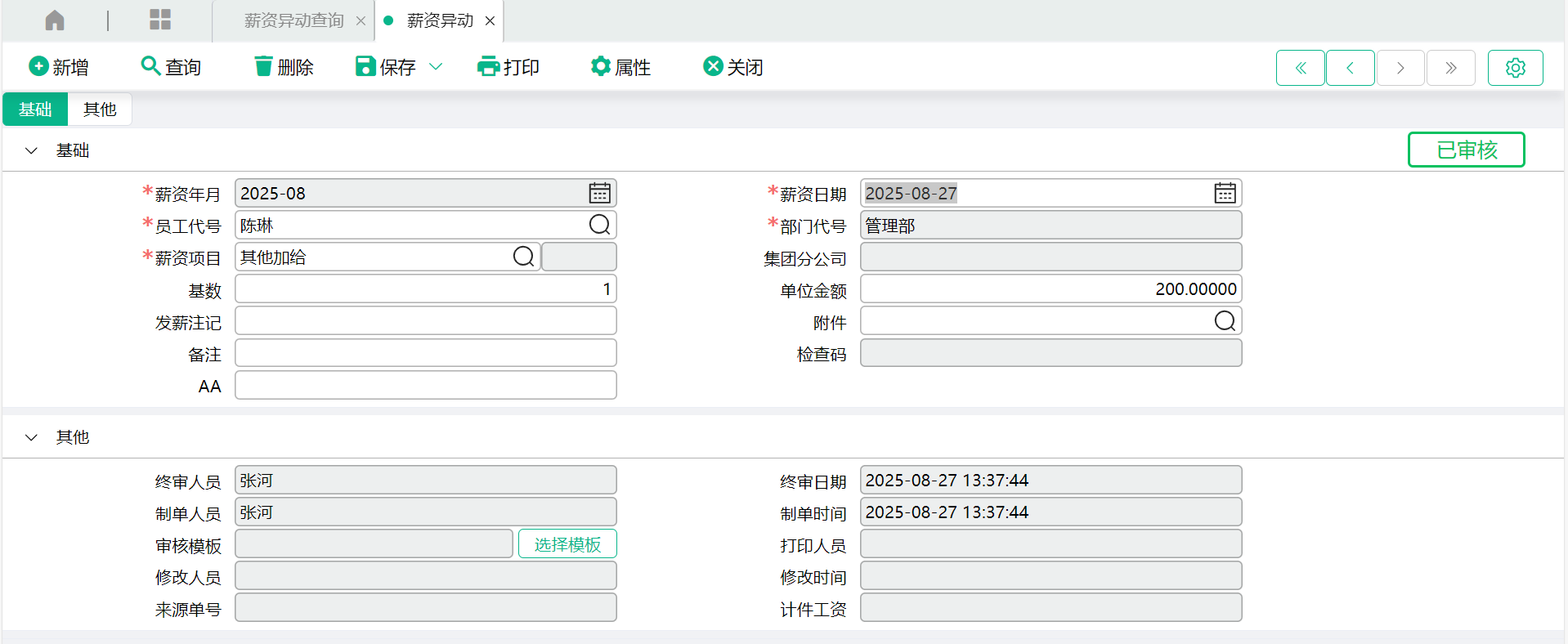Click the 新增 add toolbar button
The height and width of the screenshot is (644, 1568).
tap(59, 67)
